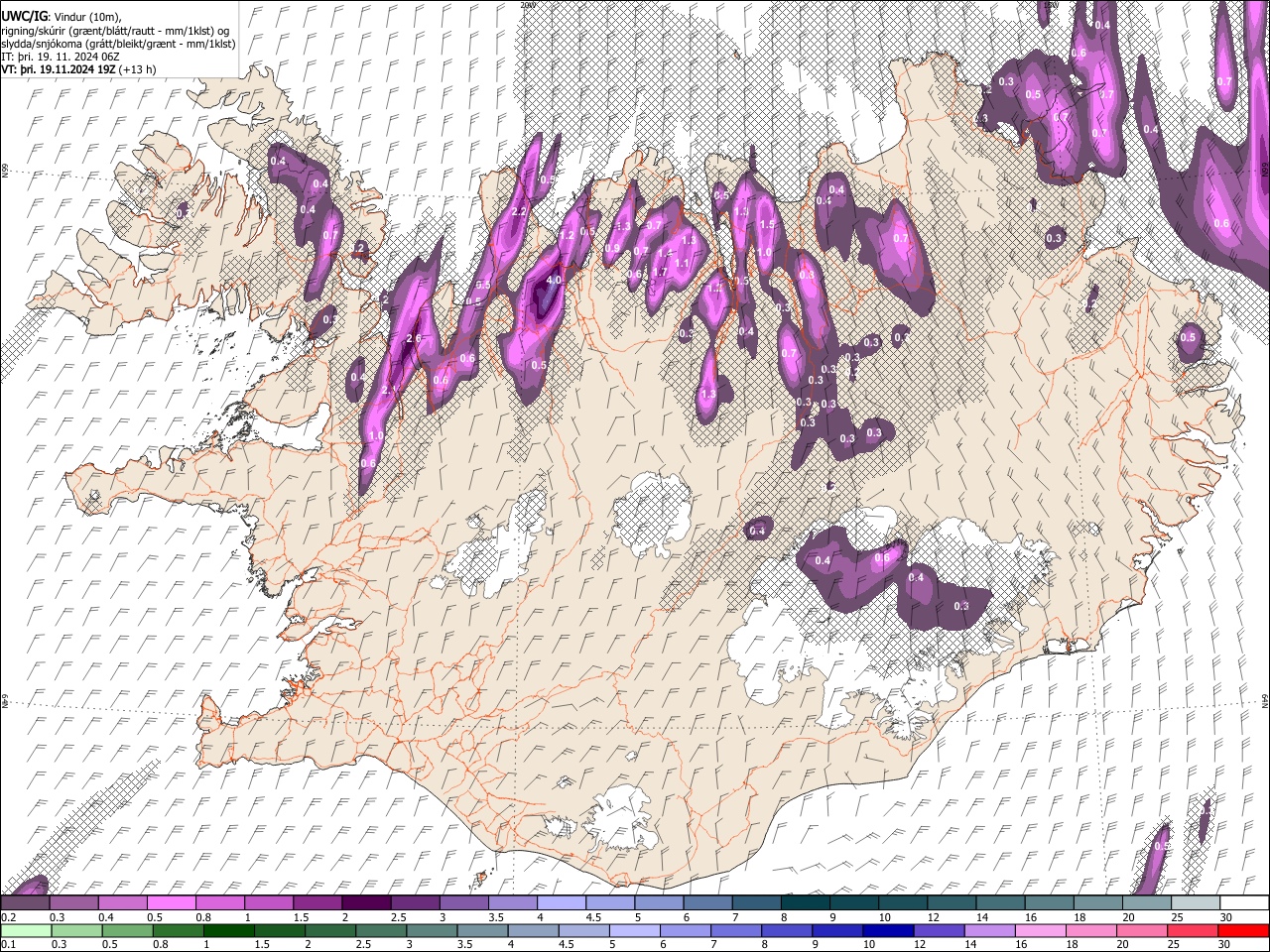This screenshot has height=952, width=1270.
Task: Click the upper legend swatch between 1.5 and 2
Action: click(x=319, y=903)
